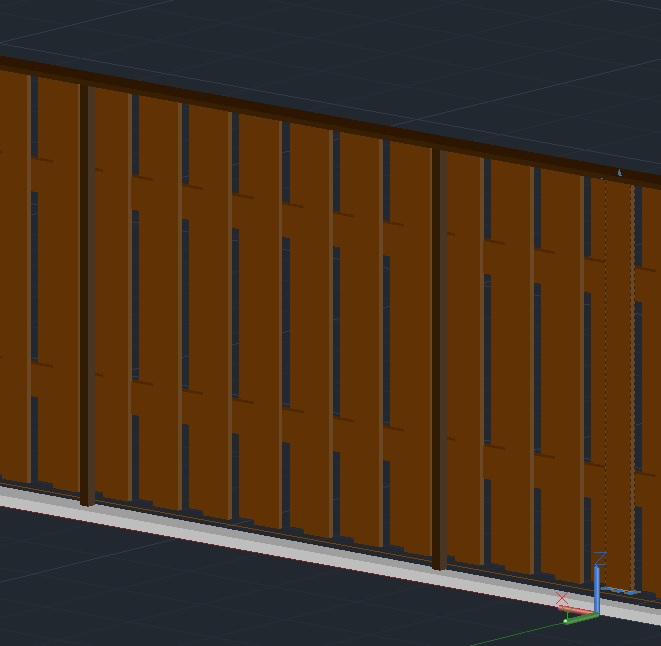Click the green Y axis of the UCS icon

pos(581,618)
